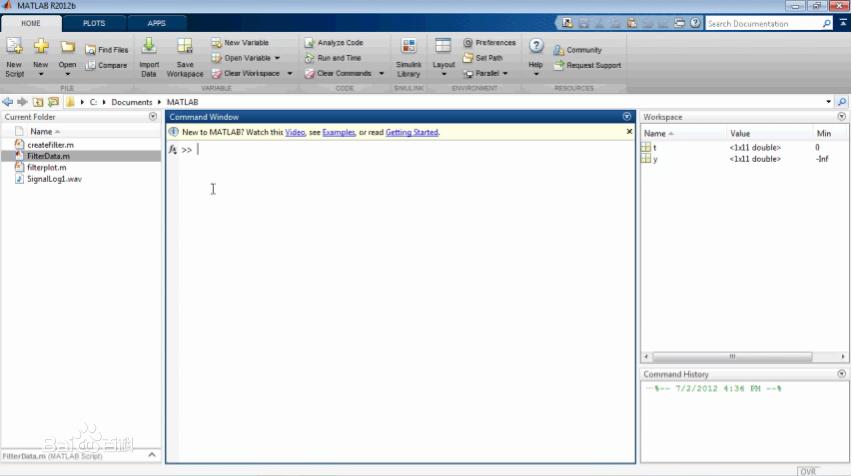Open the Layout dropdown

pos(443,54)
